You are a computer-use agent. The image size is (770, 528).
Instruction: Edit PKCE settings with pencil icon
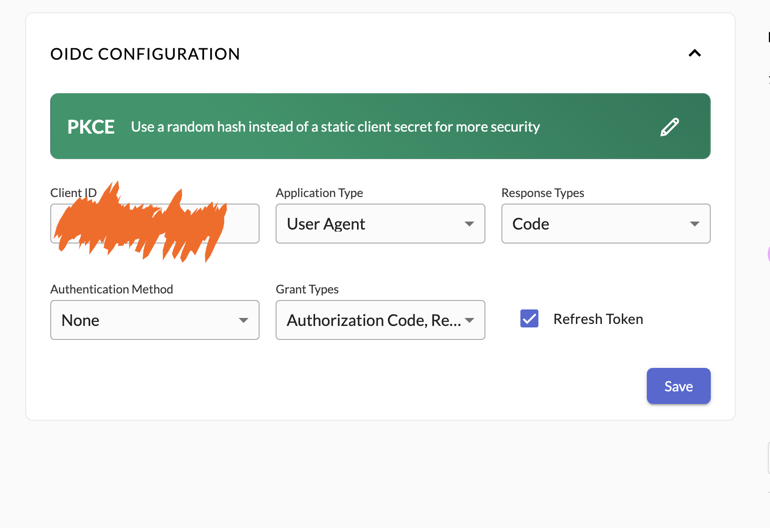(669, 127)
